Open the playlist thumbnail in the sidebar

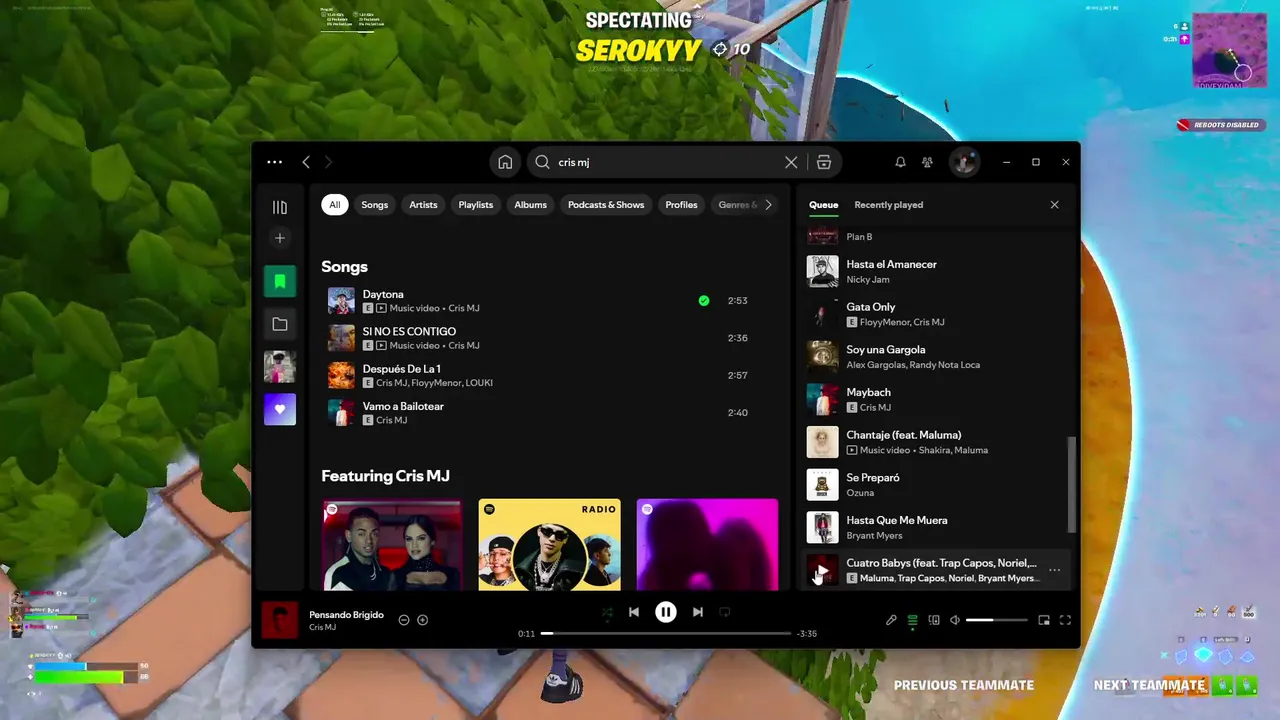pos(280,367)
